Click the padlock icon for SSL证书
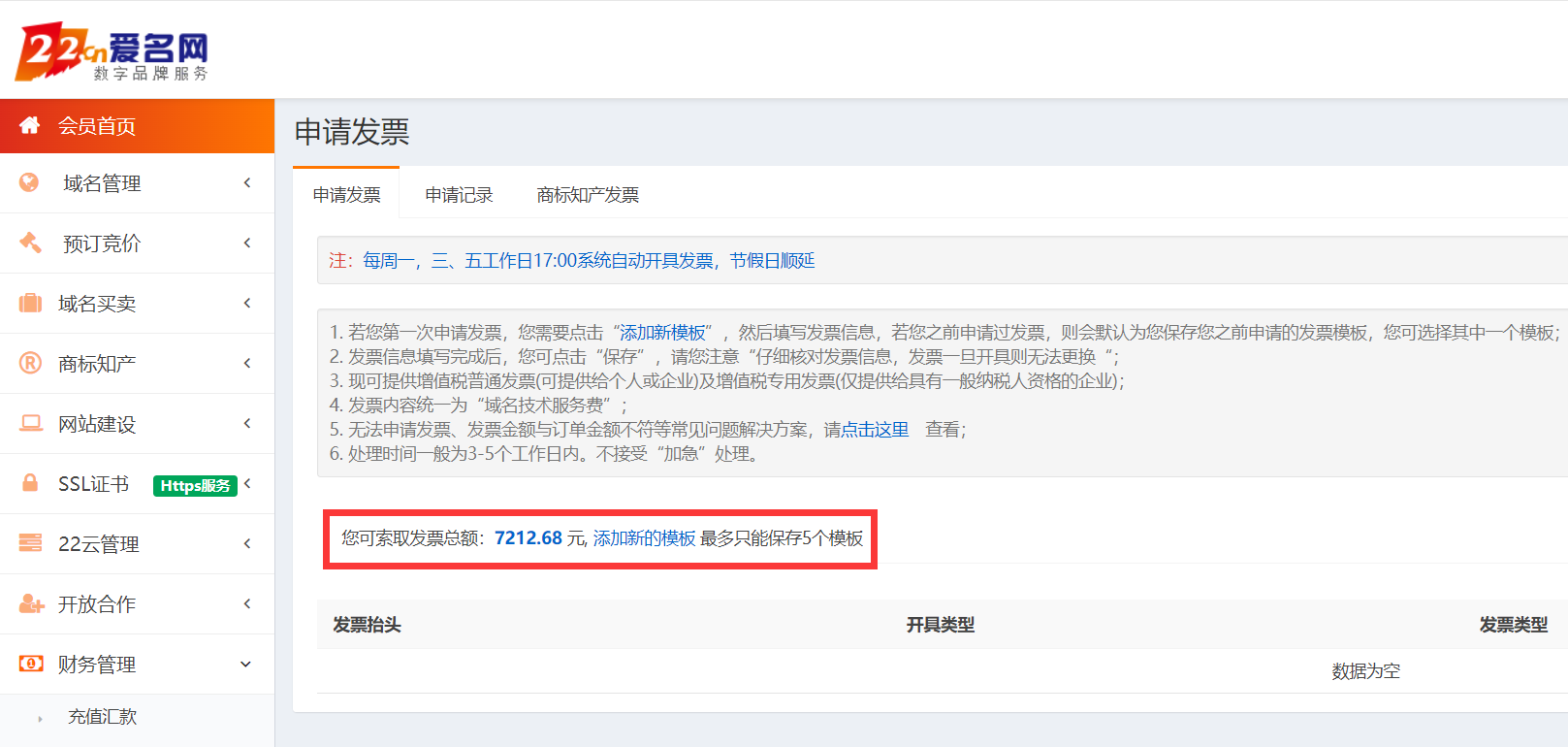1568x747 pixels. 30,482
